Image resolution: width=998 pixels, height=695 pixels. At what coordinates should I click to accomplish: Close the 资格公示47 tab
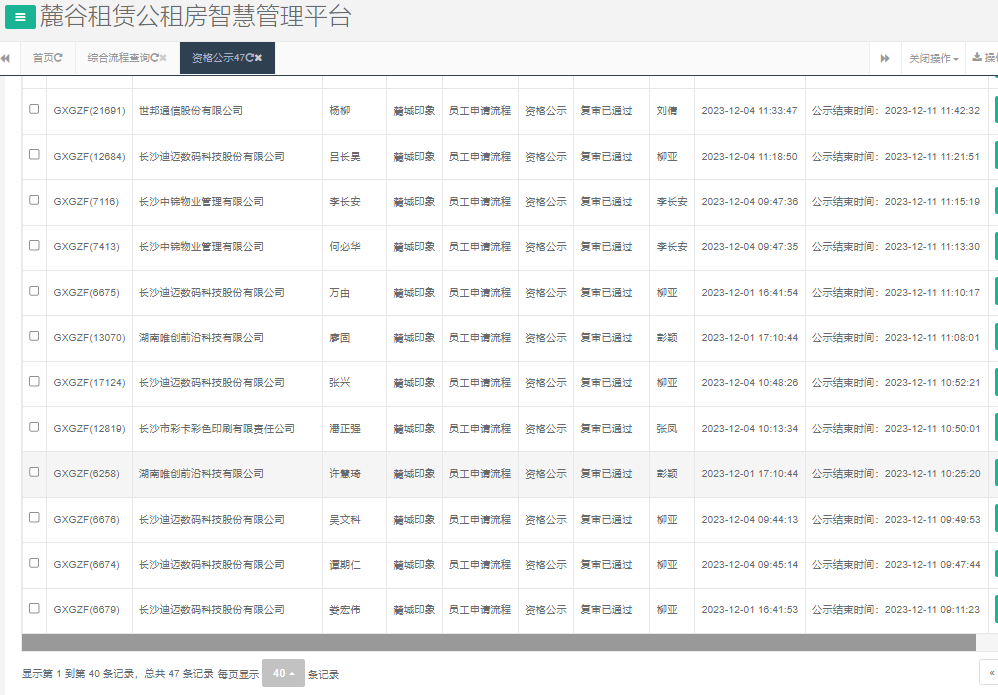click(x=258, y=58)
